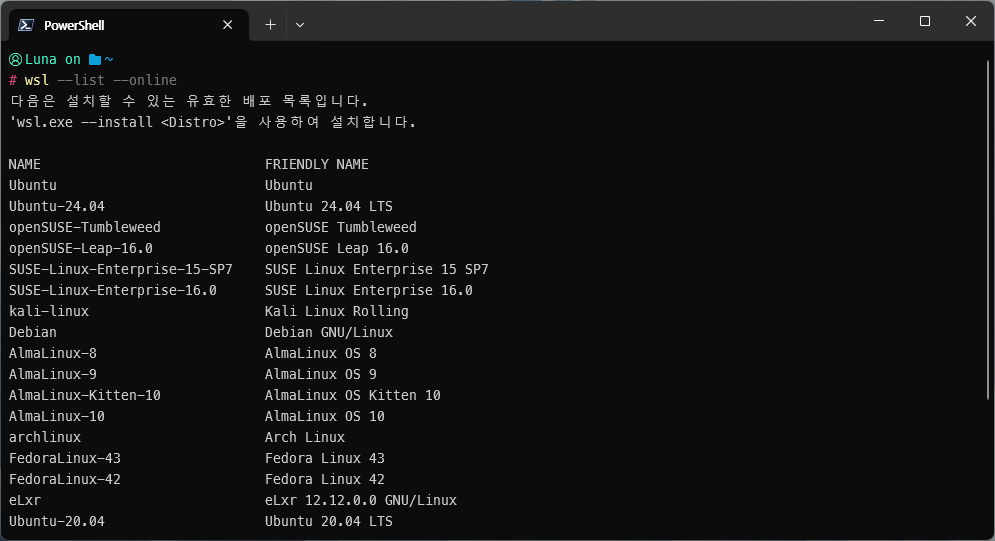Viewport: 995px width, 541px height.
Task: Click 'archlinux' distro name
Action: point(45,437)
